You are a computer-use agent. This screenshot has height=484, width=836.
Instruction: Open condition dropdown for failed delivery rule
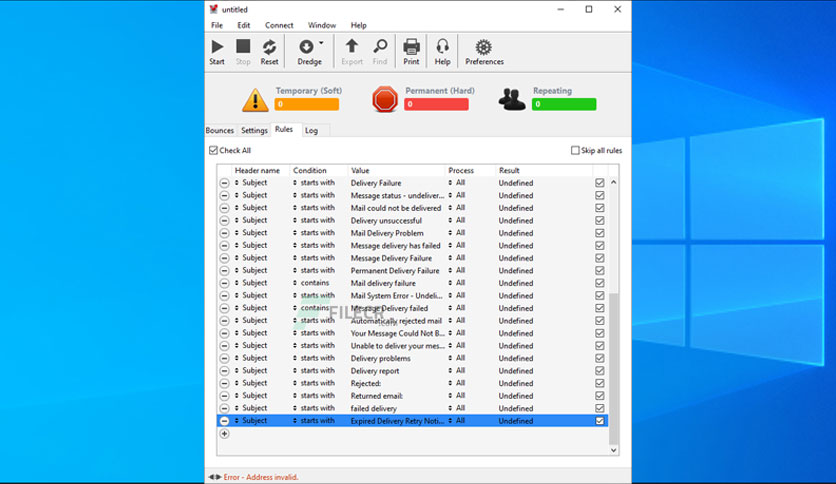[295, 408]
